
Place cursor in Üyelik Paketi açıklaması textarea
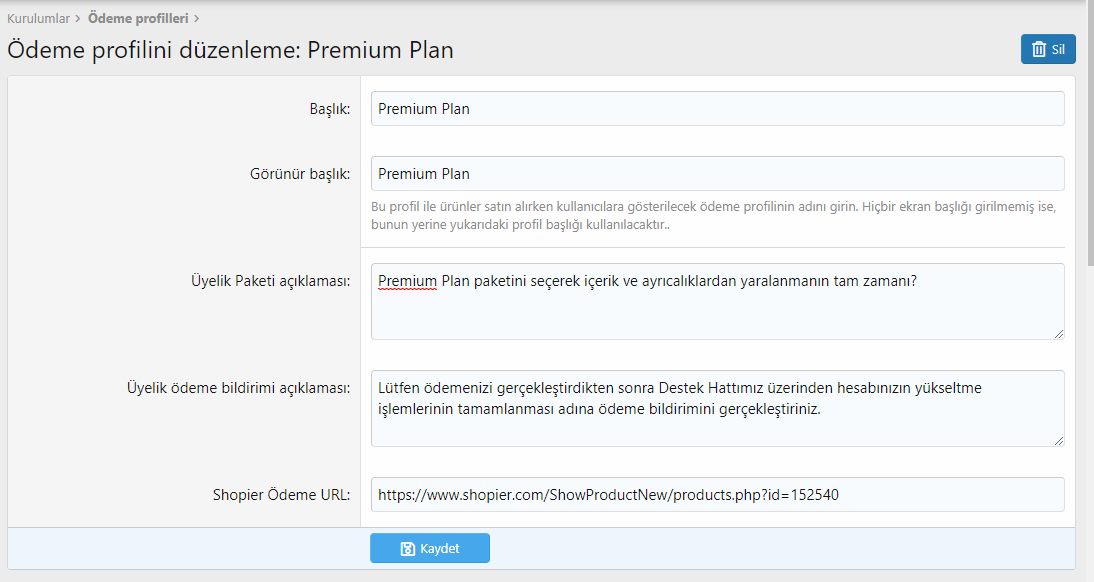coord(717,301)
